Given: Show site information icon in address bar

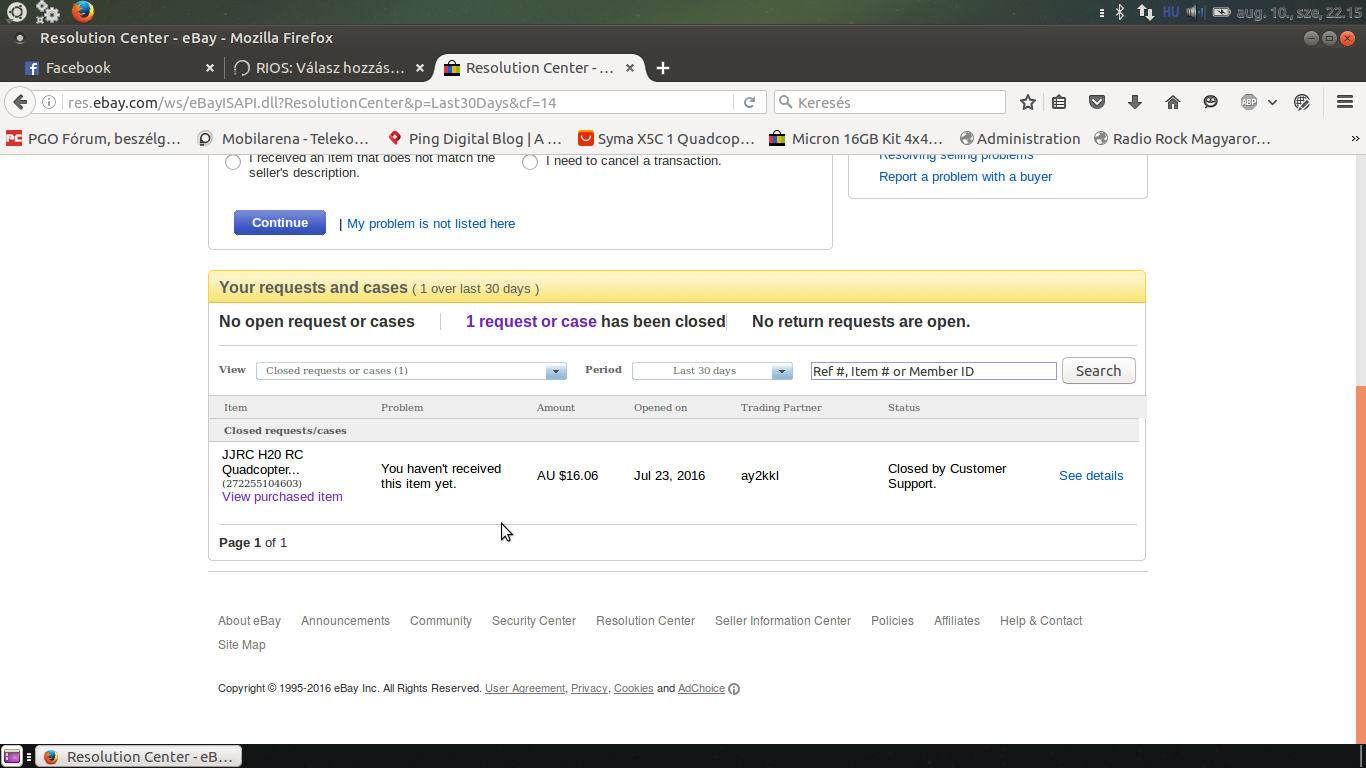Looking at the screenshot, I should click(x=48, y=102).
